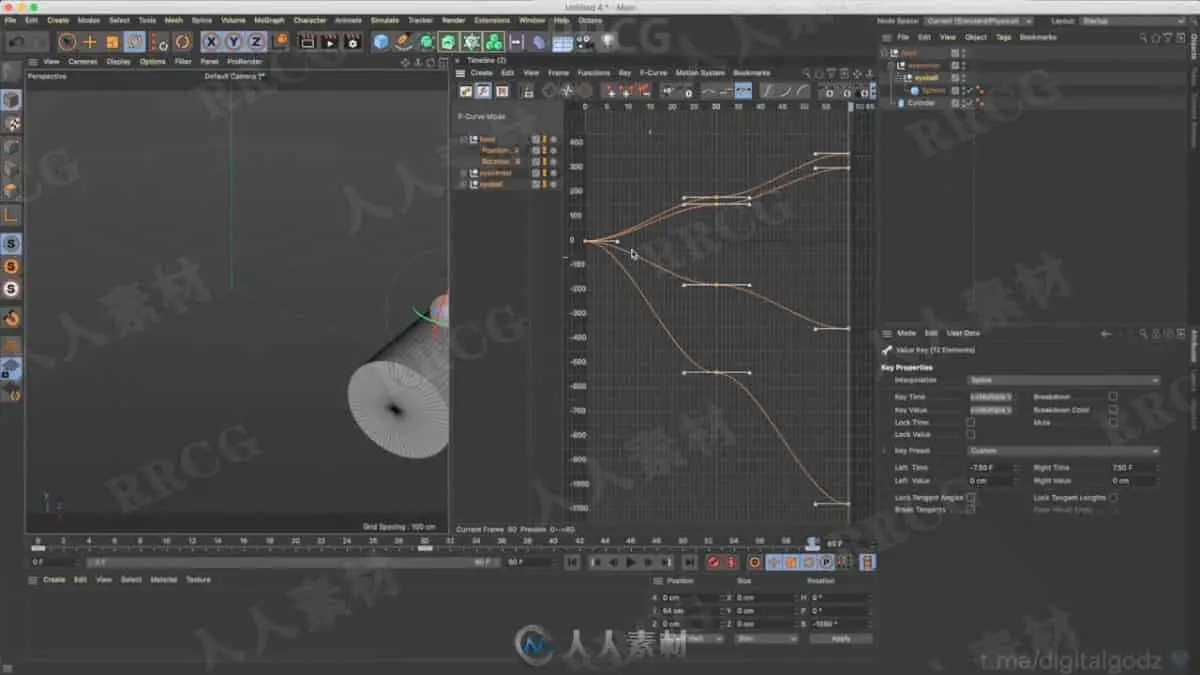The width and height of the screenshot is (1200, 675).
Task: Expand Key Preset disclosure triangle
Action: coord(884,451)
